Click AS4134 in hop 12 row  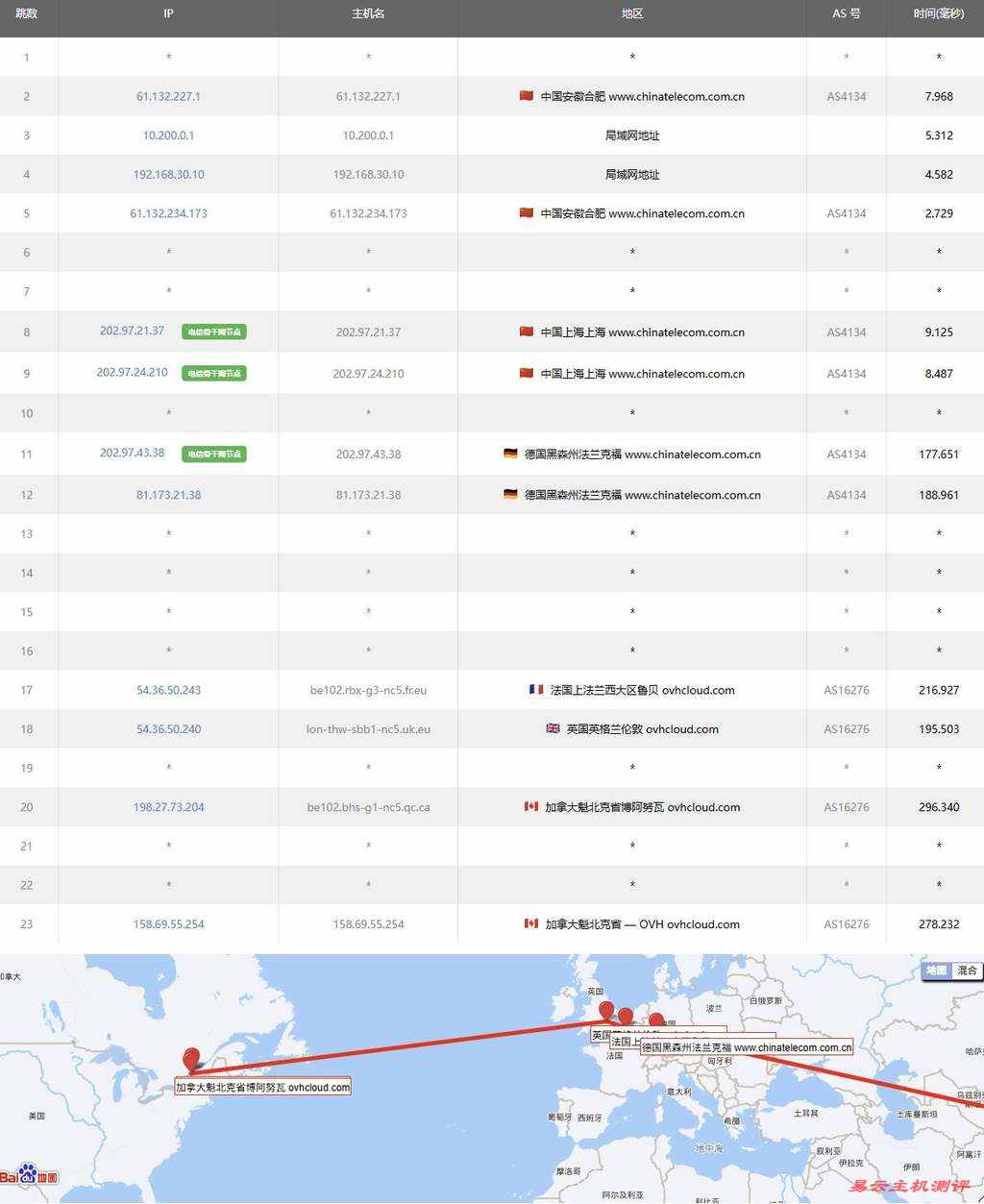(x=846, y=495)
